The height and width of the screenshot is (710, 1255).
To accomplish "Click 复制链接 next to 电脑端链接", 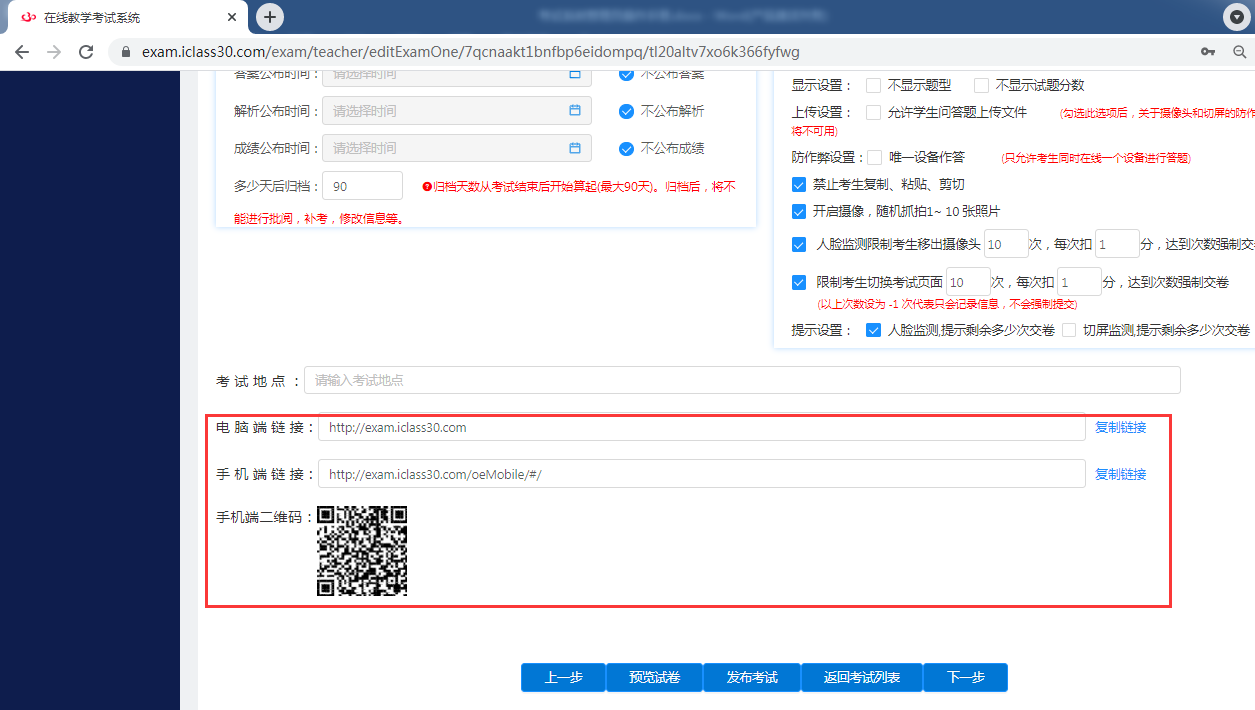I will pyautogui.click(x=1120, y=428).
